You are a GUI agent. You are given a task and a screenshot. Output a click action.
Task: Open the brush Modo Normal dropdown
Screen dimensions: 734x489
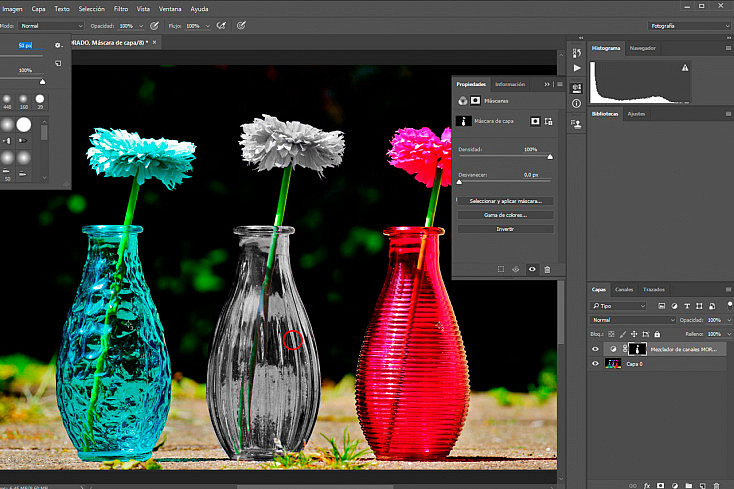(51, 26)
